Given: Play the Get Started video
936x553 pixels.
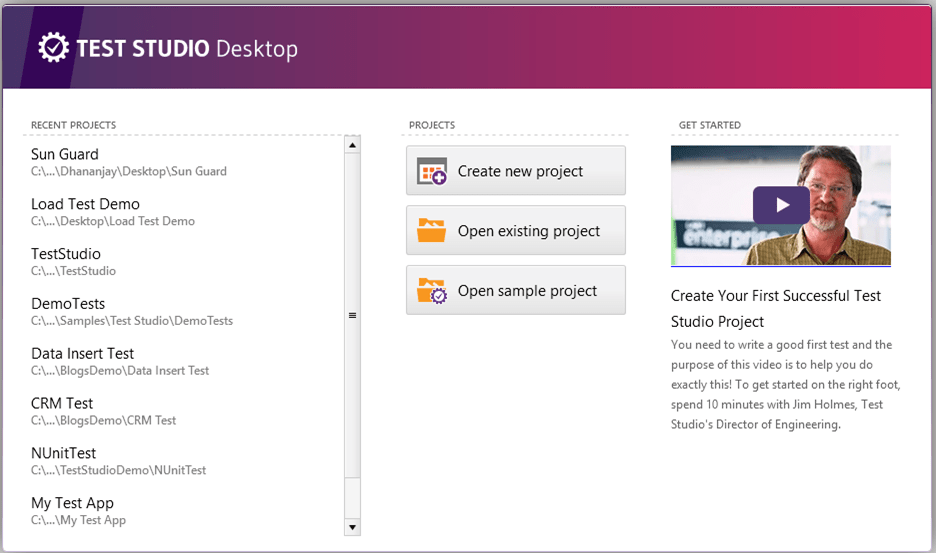Looking at the screenshot, I should point(781,205).
